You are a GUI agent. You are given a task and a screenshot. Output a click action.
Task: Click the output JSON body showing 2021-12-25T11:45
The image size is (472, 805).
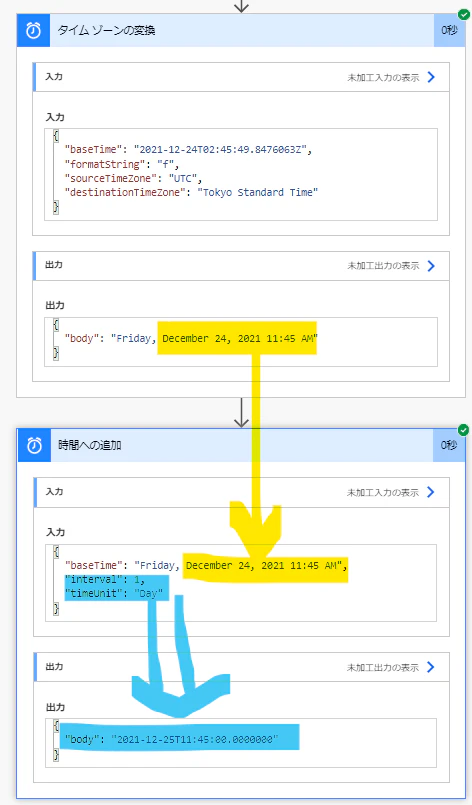tap(241, 743)
